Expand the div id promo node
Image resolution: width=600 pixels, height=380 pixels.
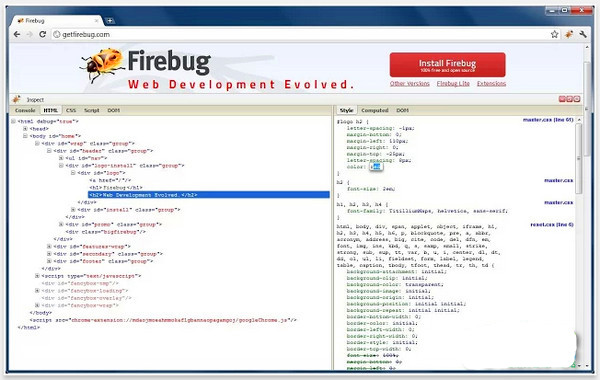61,224
